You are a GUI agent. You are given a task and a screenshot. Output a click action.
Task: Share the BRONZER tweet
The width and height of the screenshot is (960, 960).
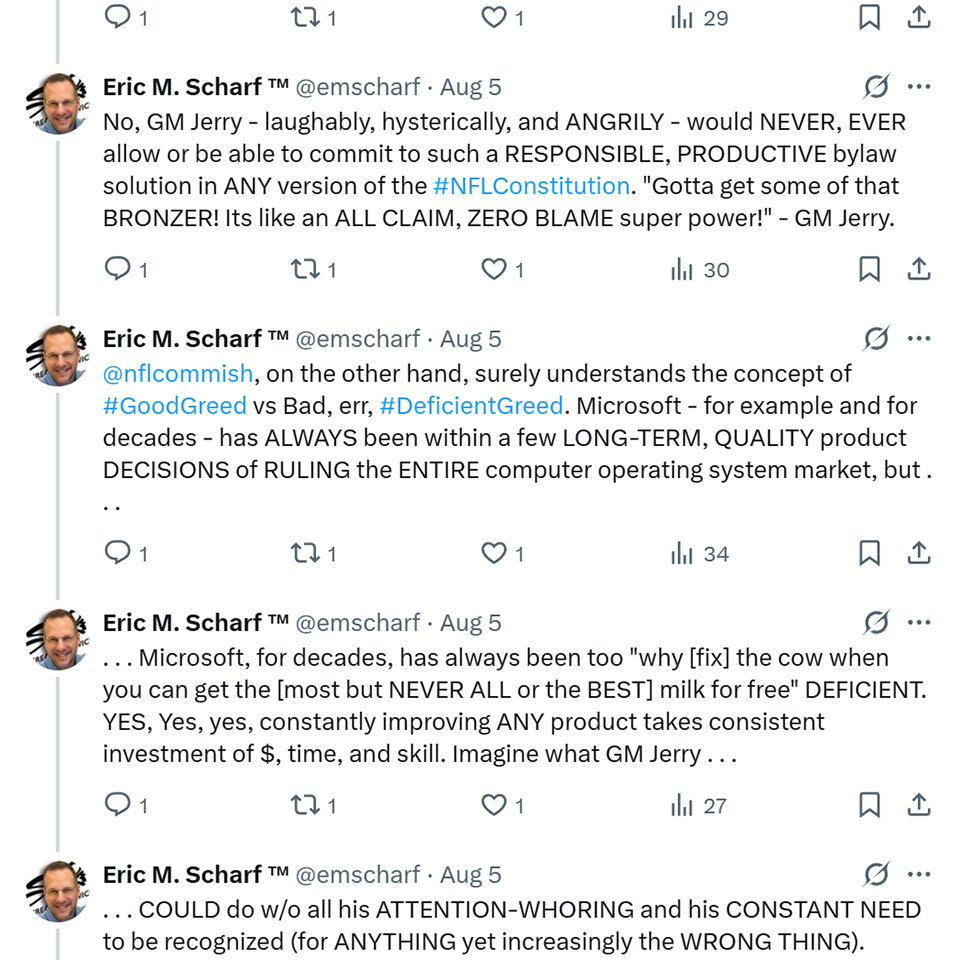pos(919,269)
